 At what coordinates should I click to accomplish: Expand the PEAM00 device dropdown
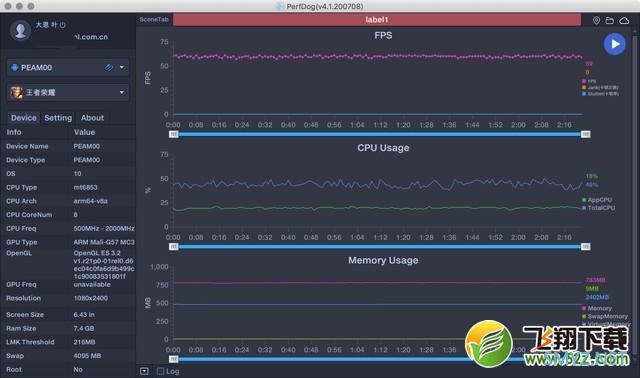coord(122,67)
